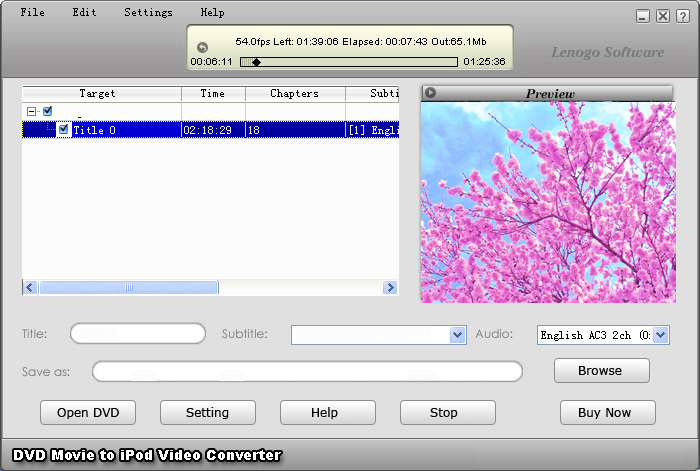This screenshot has height=471, width=700.
Task: Open the Audio track dropdown
Action: pos(661,335)
